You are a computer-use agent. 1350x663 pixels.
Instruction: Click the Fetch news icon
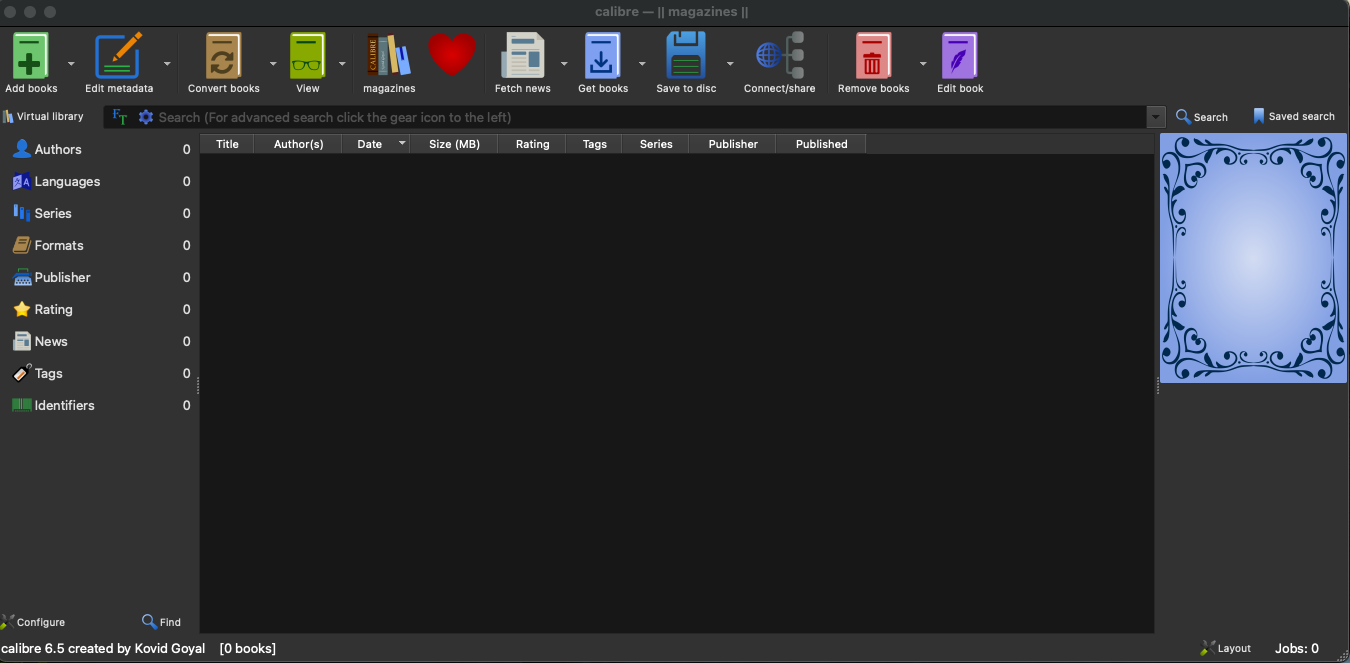point(522,57)
